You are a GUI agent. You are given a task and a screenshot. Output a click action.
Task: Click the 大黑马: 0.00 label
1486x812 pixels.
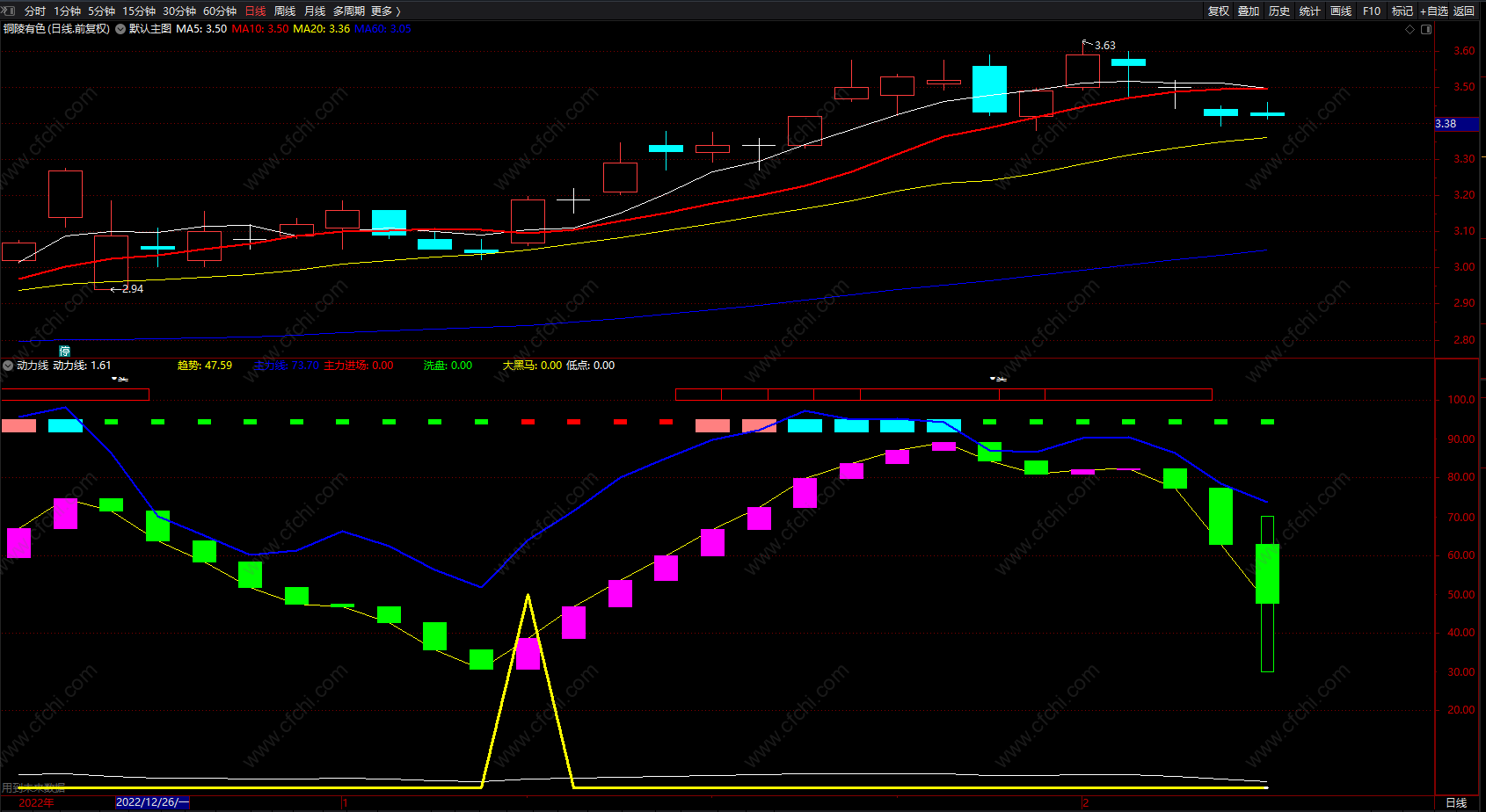pyautogui.click(x=532, y=366)
